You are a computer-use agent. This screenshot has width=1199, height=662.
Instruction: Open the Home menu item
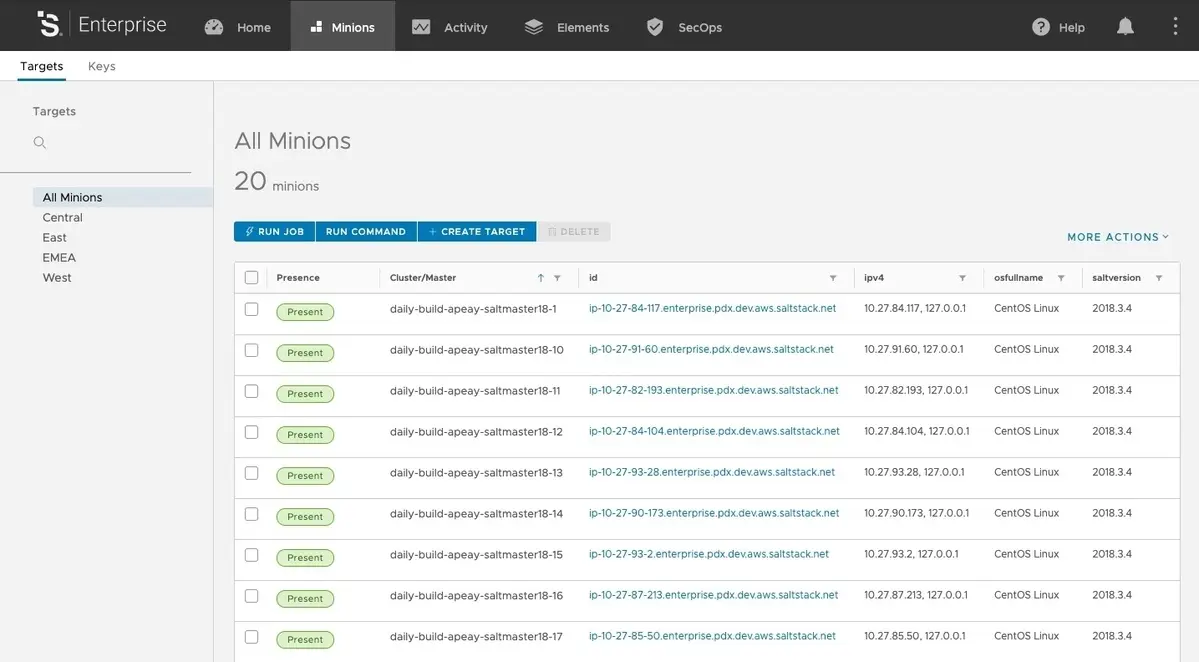254,28
